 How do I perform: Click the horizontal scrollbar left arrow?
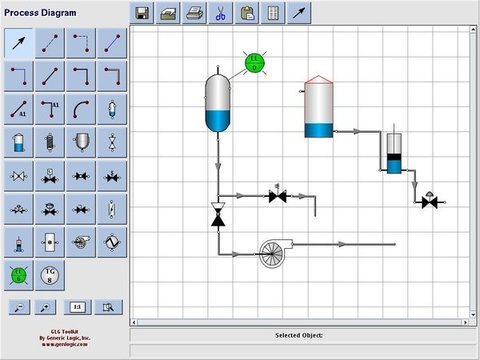134,322
